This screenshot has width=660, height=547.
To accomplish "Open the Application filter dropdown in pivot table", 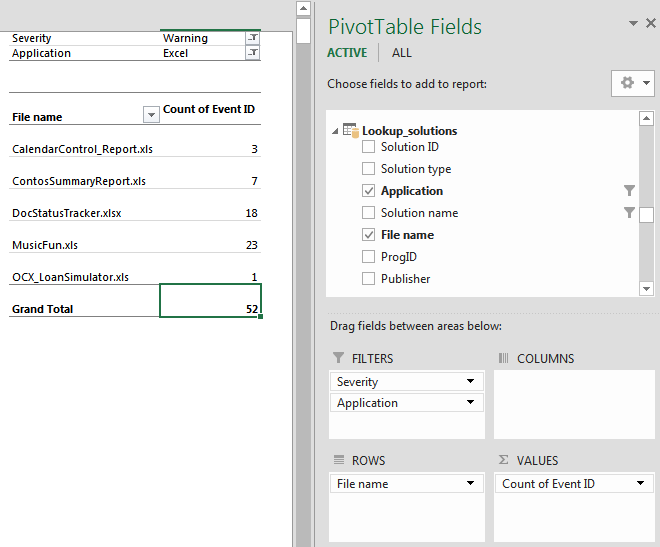I will (253, 53).
